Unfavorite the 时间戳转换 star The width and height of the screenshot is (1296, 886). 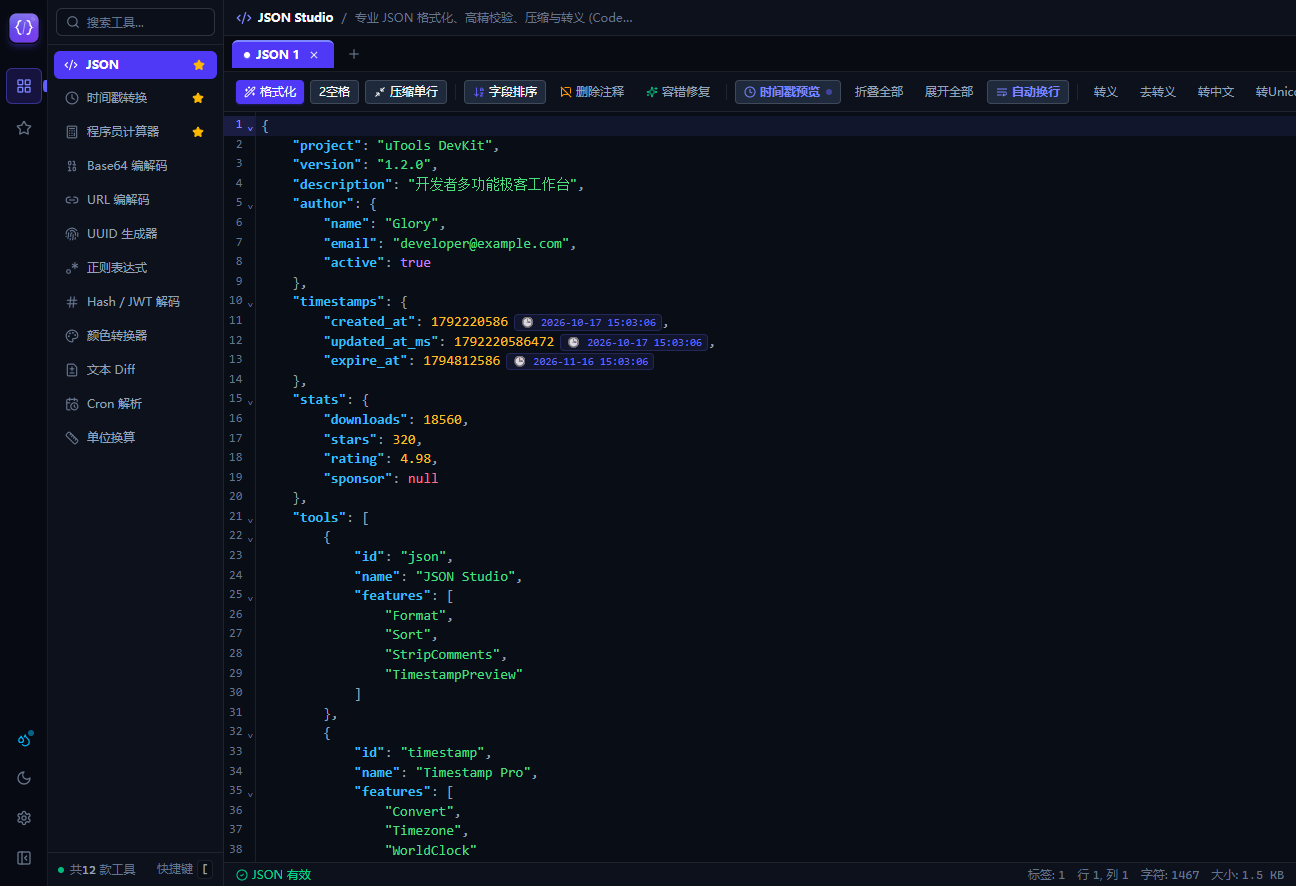pos(198,98)
